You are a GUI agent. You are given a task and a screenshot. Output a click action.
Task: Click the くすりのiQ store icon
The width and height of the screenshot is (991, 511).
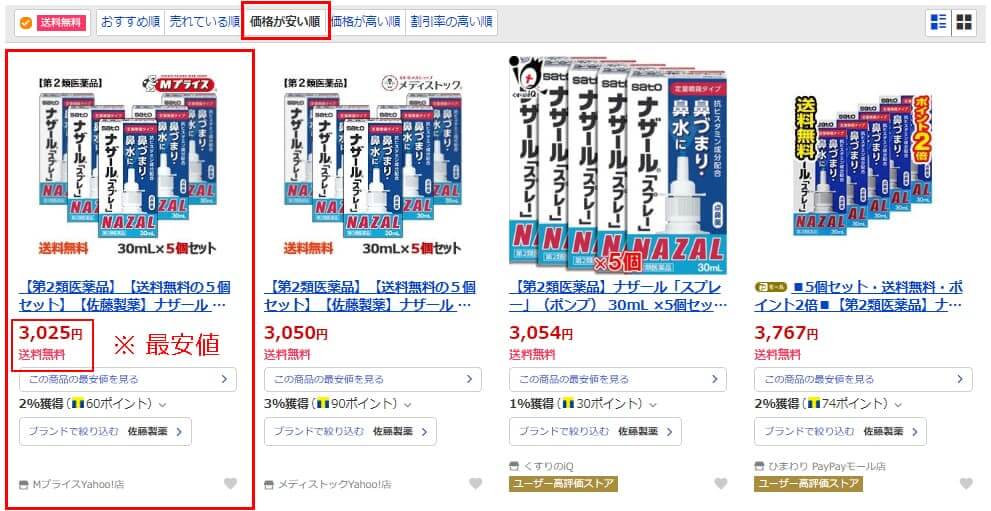(514, 466)
